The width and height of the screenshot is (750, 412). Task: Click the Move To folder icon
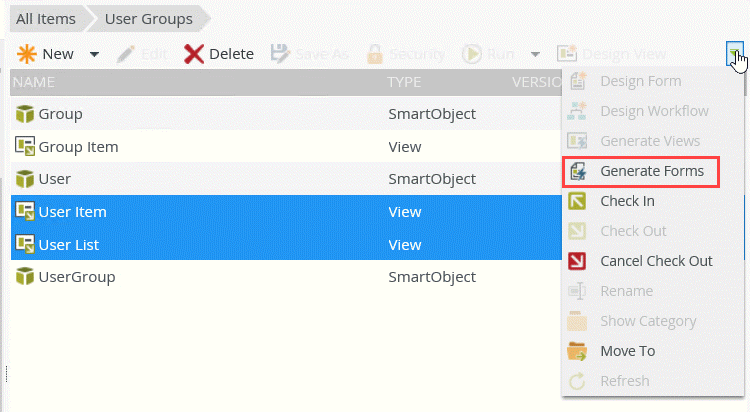pyautogui.click(x=577, y=351)
